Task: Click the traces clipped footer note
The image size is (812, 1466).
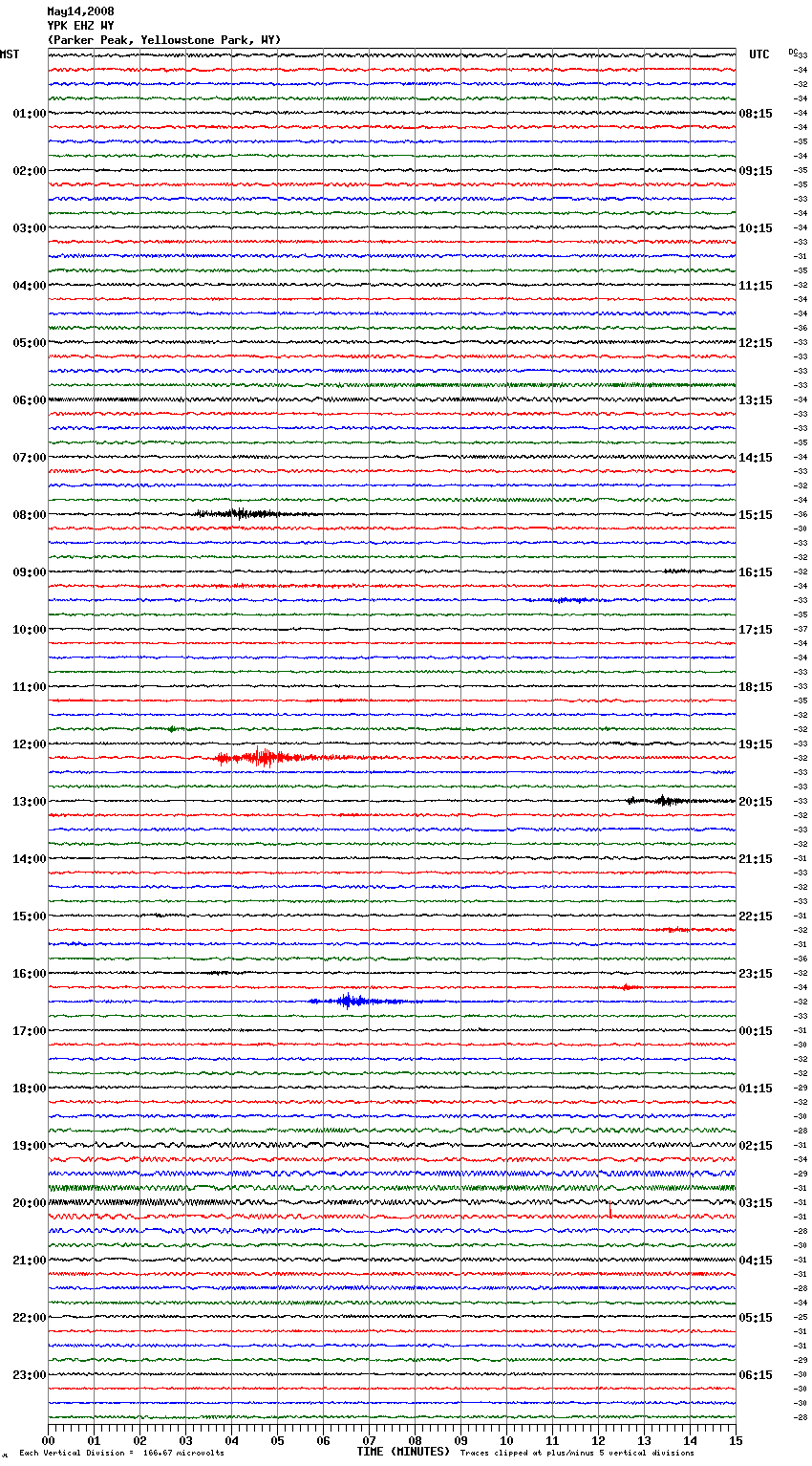Action: 577,1454
